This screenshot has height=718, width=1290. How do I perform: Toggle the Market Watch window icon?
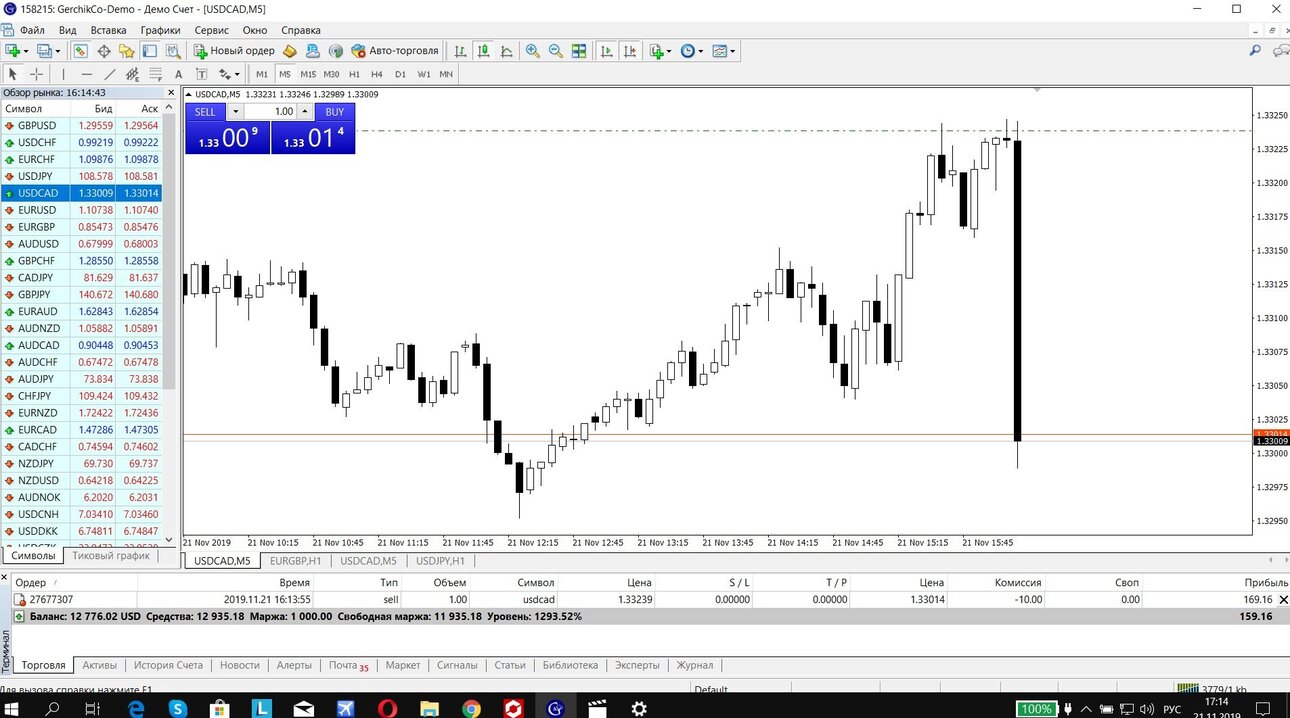[x=80, y=51]
